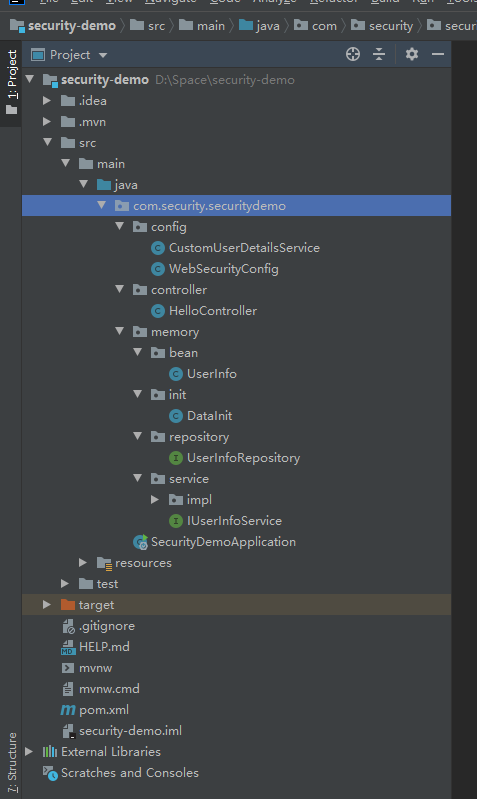This screenshot has width=477, height=799.
Task: Open the Structure tool window tab
Action: (x=12, y=763)
